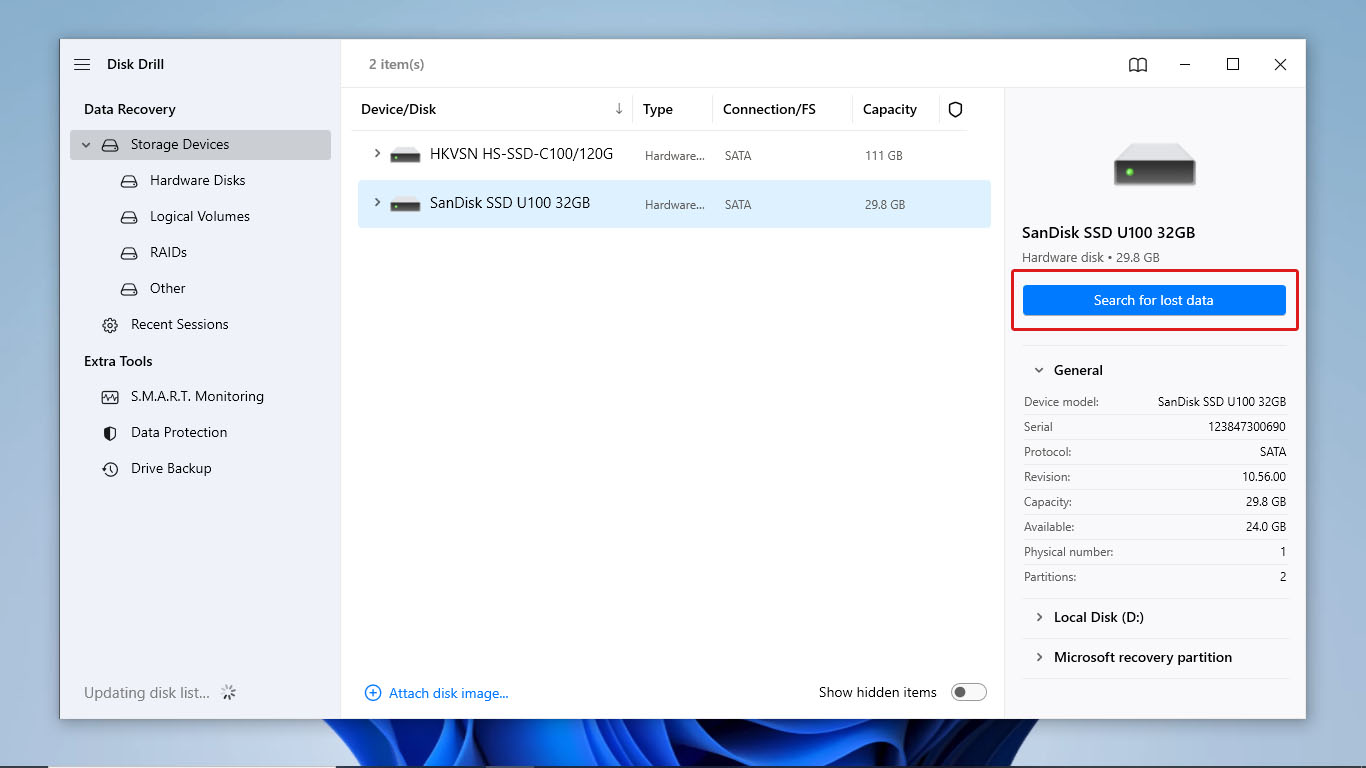Collapse the General section
Viewport: 1366px width, 768px height.
point(1039,370)
